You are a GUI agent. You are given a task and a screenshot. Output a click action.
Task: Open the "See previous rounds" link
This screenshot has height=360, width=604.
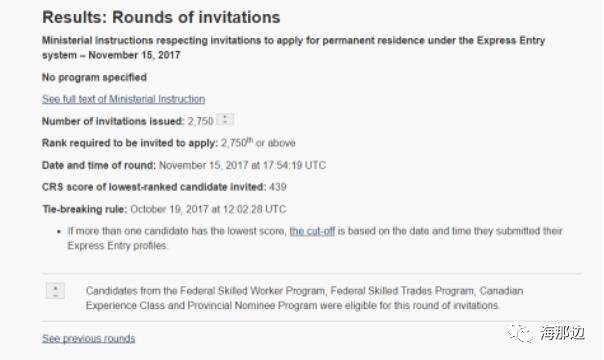point(89,338)
